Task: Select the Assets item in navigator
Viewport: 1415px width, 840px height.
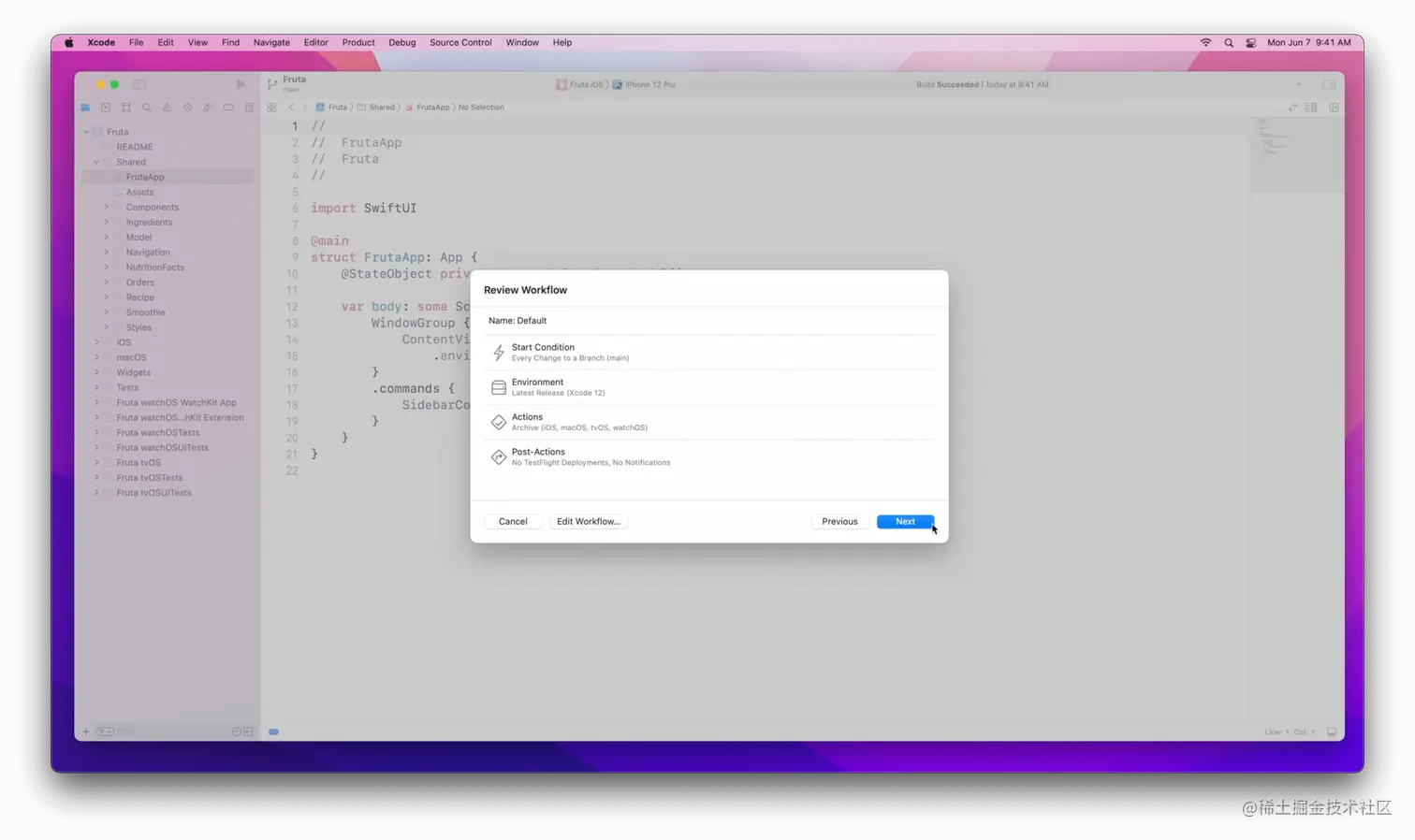Action: tap(139, 192)
